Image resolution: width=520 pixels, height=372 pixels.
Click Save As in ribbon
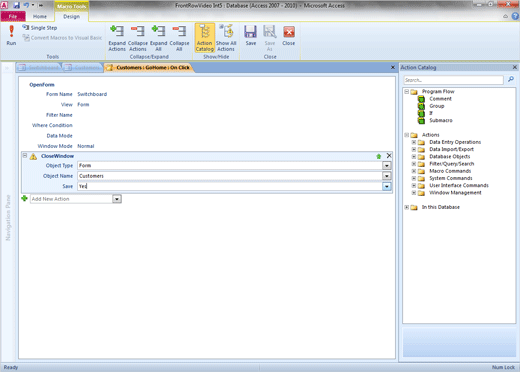pos(270,38)
